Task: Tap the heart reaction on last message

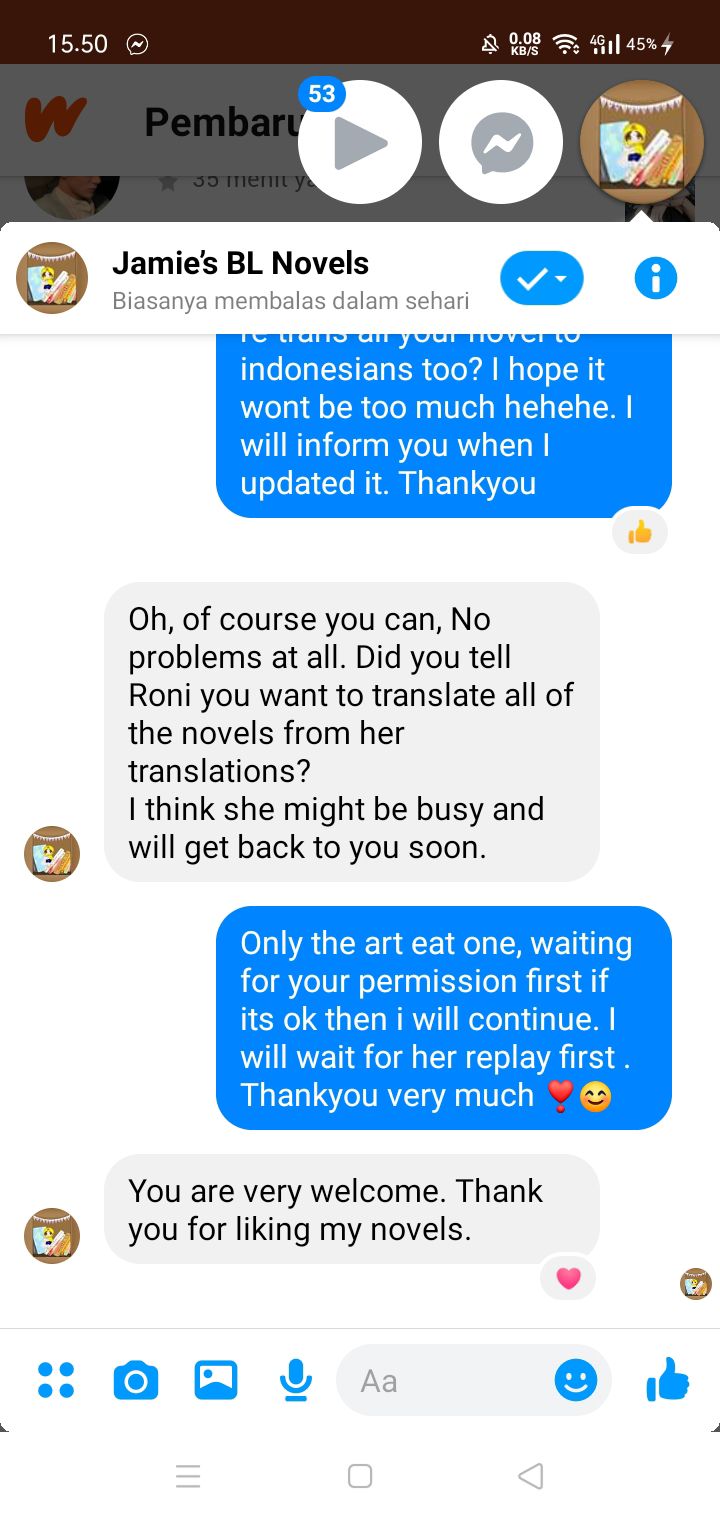Action: pos(568,1278)
